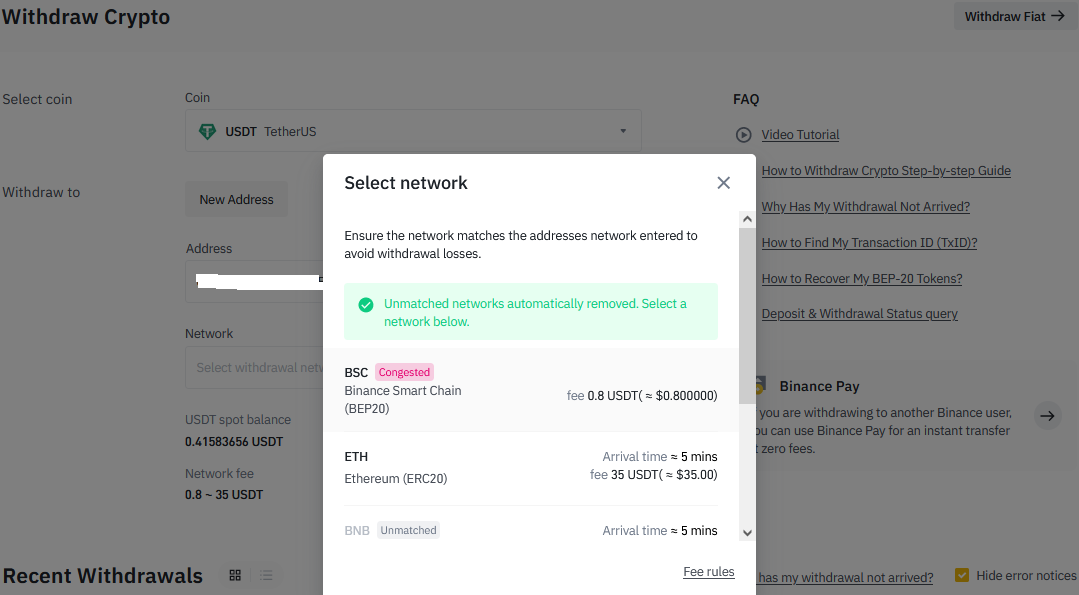Switch Recent Withdrawals to list view
Image resolution: width=1079 pixels, height=595 pixels.
click(x=266, y=575)
